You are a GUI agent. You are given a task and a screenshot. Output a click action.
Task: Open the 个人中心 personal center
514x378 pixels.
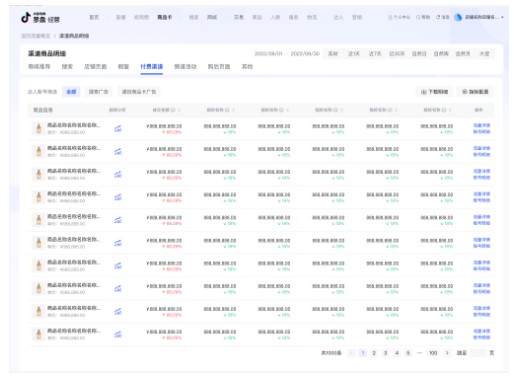(x=399, y=17)
